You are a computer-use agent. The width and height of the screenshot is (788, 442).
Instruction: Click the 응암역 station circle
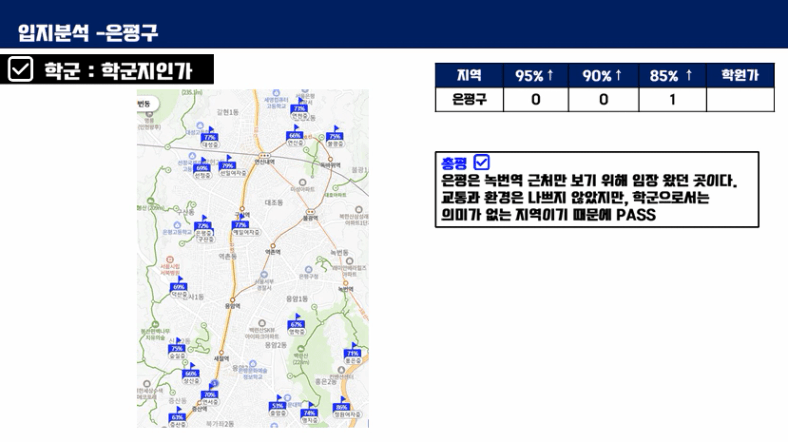tap(232, 299)
